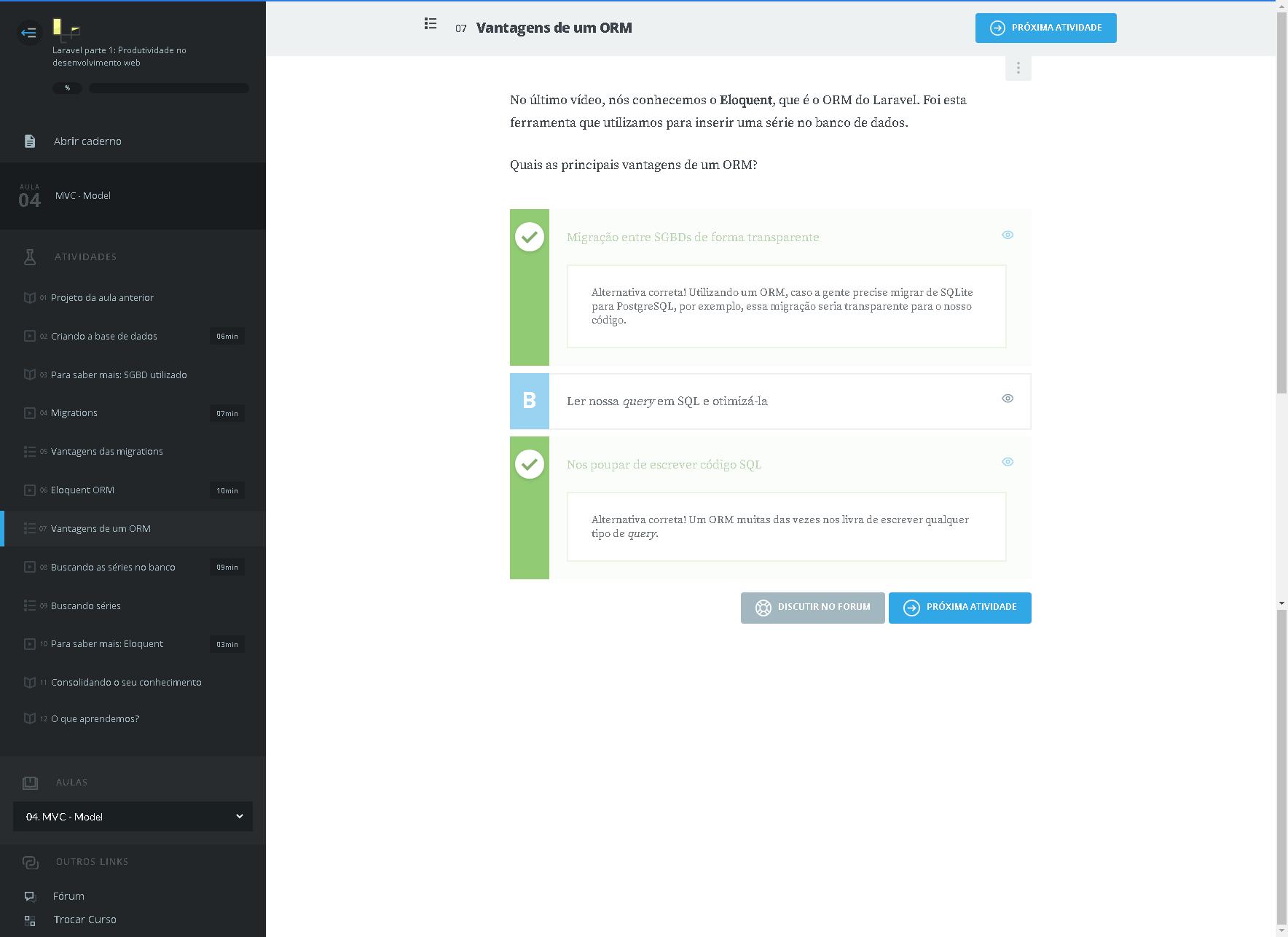Open the 04. MVC - Model lesson dropdown
The image size is (1288, 937).
pos(133,817)
